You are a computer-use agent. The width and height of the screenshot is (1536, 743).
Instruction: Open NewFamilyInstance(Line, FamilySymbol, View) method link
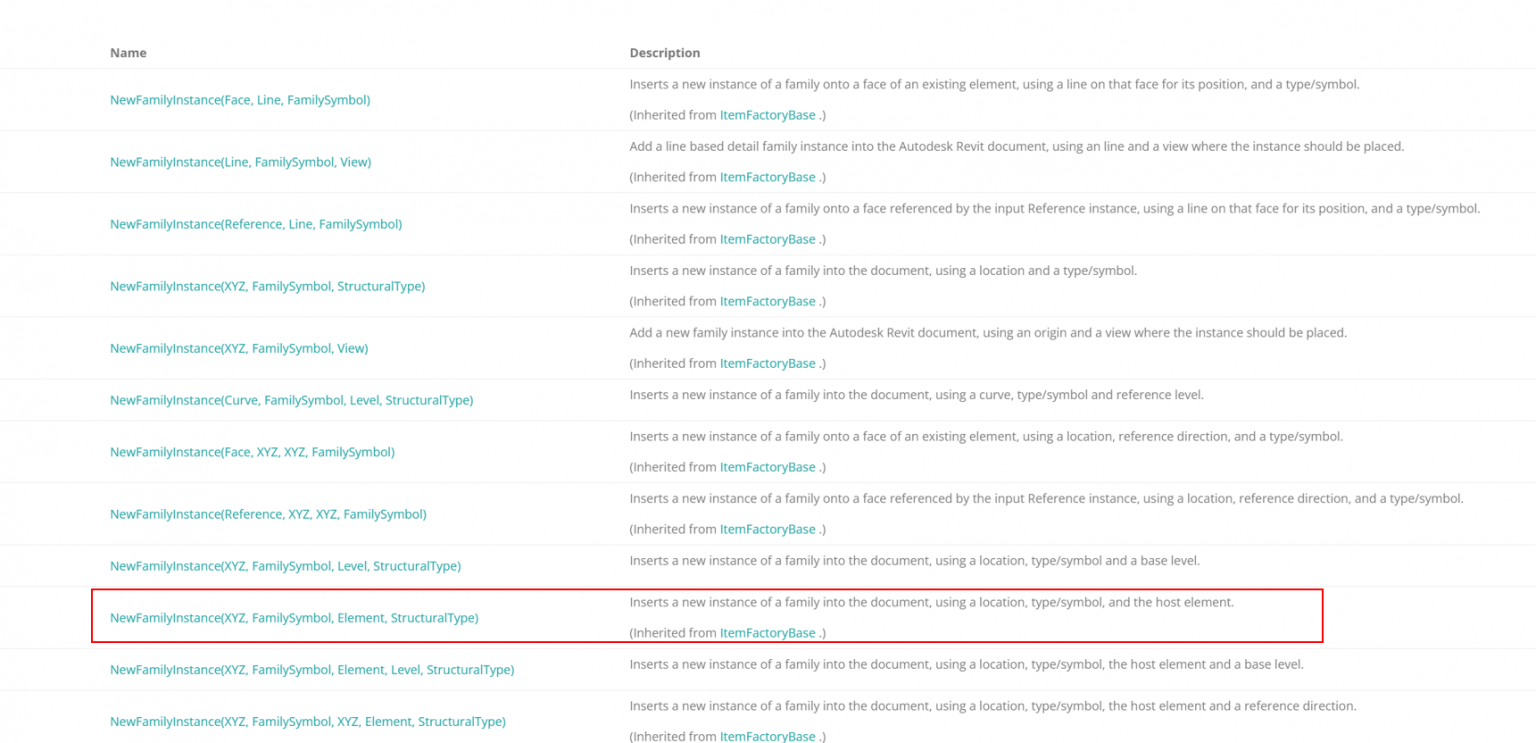tap(240, 162)
